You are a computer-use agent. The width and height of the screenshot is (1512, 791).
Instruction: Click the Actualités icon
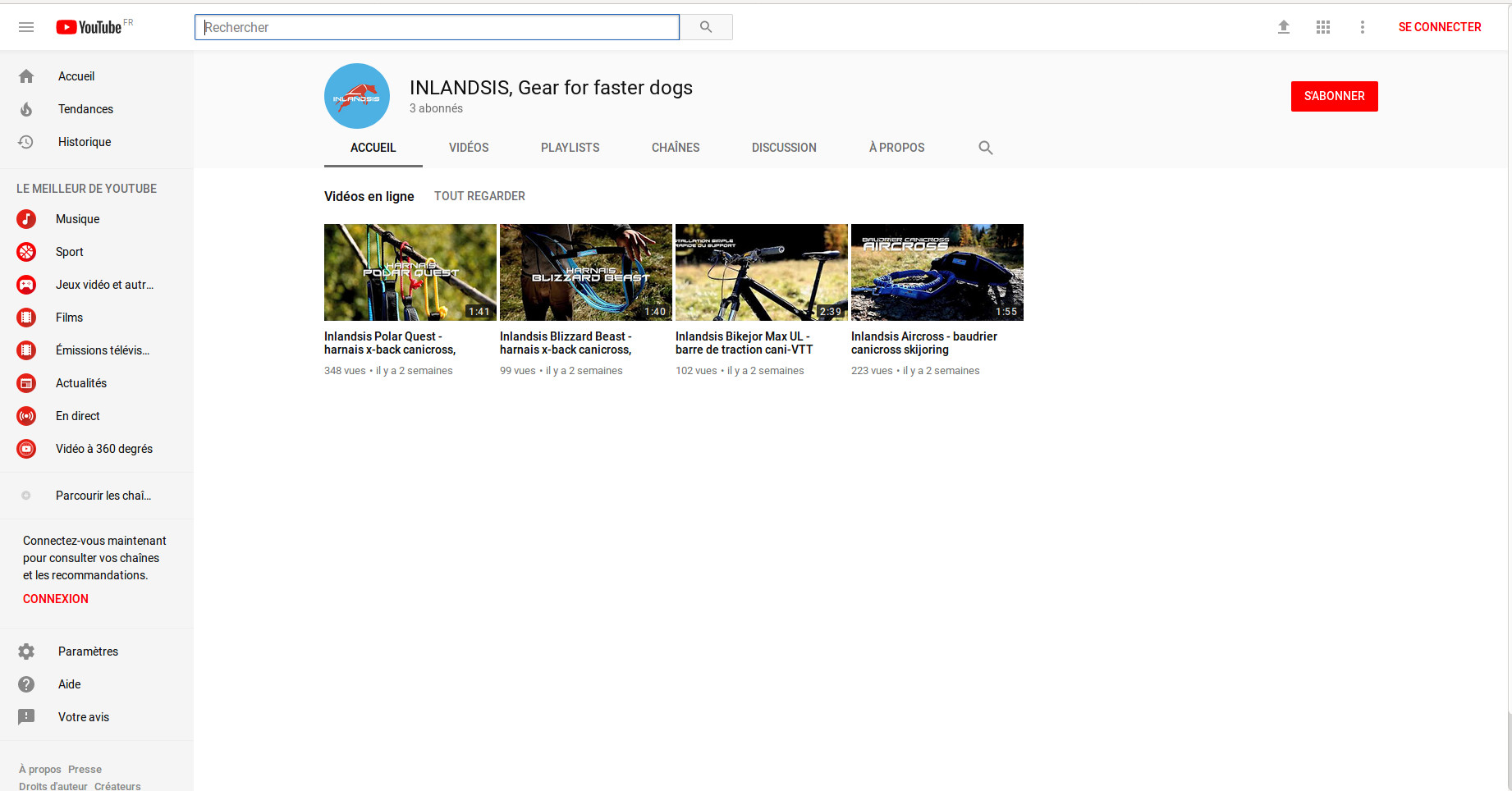tap(26, 383)
